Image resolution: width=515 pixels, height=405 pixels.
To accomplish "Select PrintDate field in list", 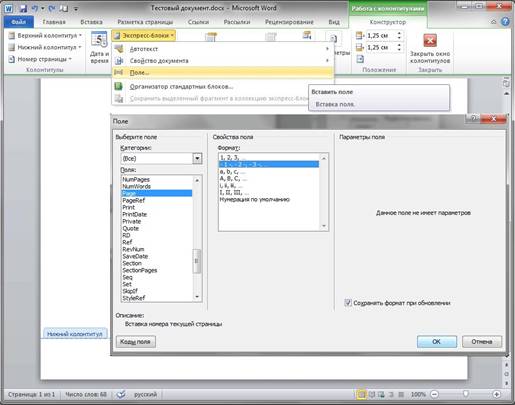I will pos(156,214).
